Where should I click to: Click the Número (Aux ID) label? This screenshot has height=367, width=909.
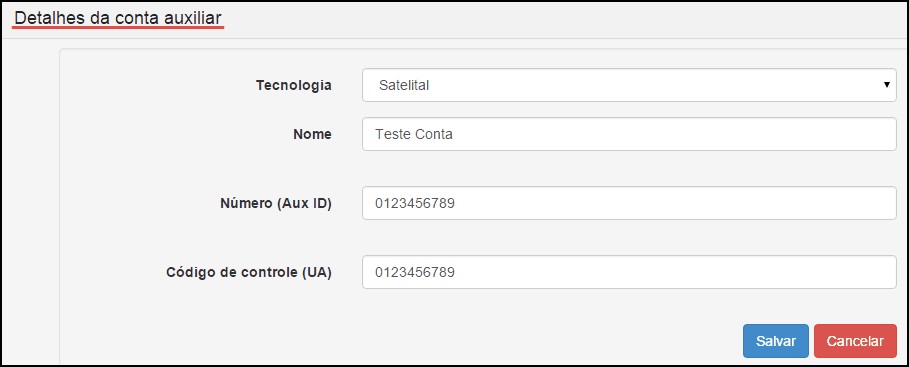click(x=276, y=204)
